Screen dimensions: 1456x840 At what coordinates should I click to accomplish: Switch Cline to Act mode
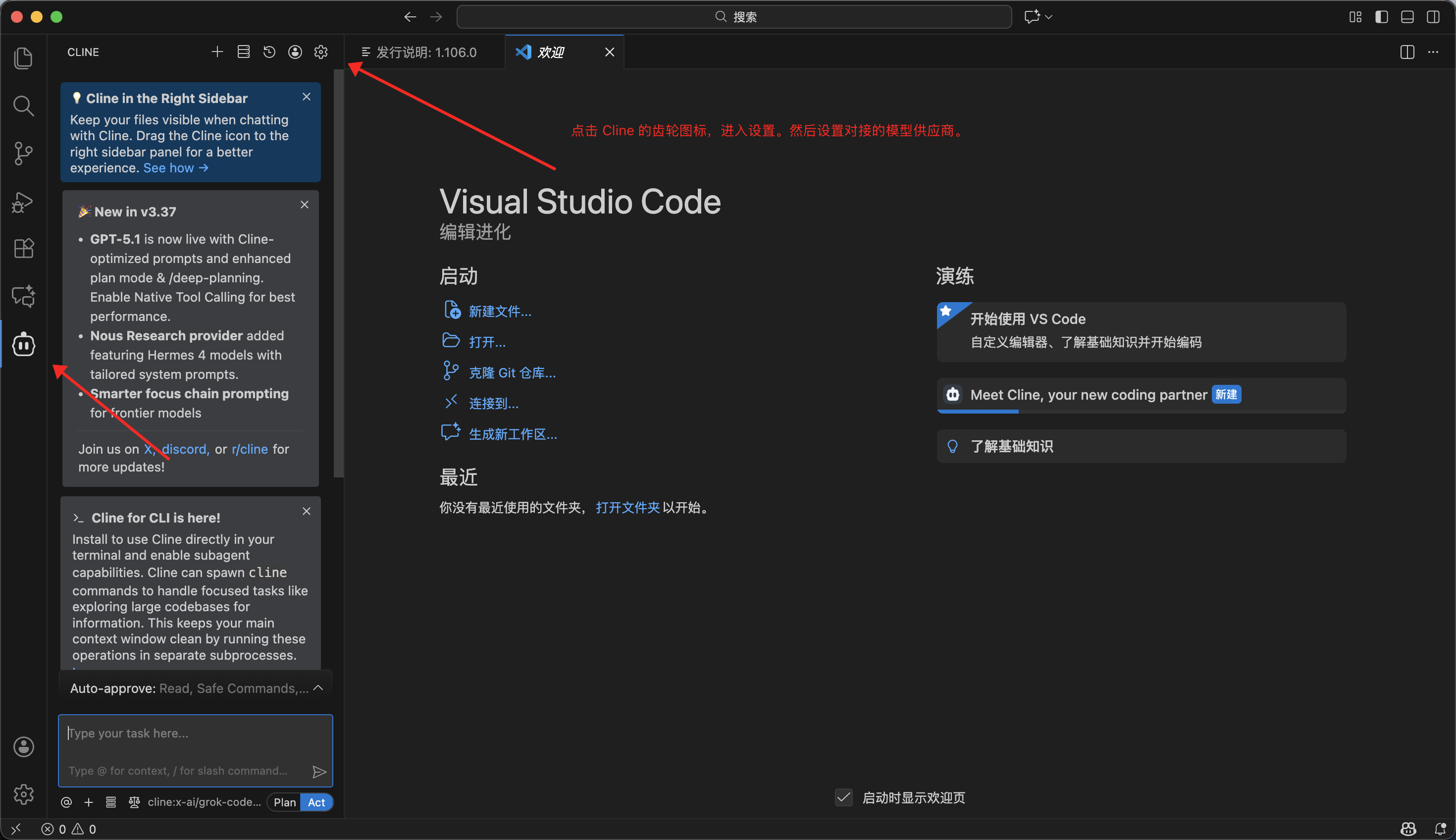[316, 802]
